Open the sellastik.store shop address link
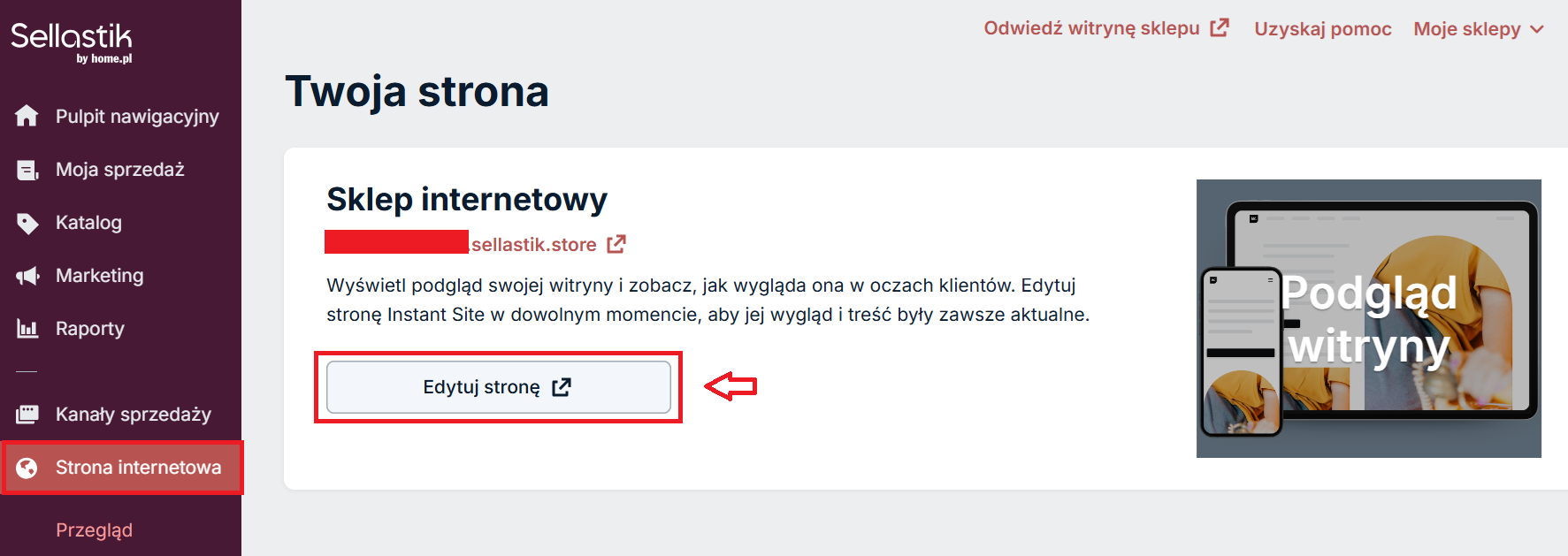1568x556 pixels. (x=533, y=245)
